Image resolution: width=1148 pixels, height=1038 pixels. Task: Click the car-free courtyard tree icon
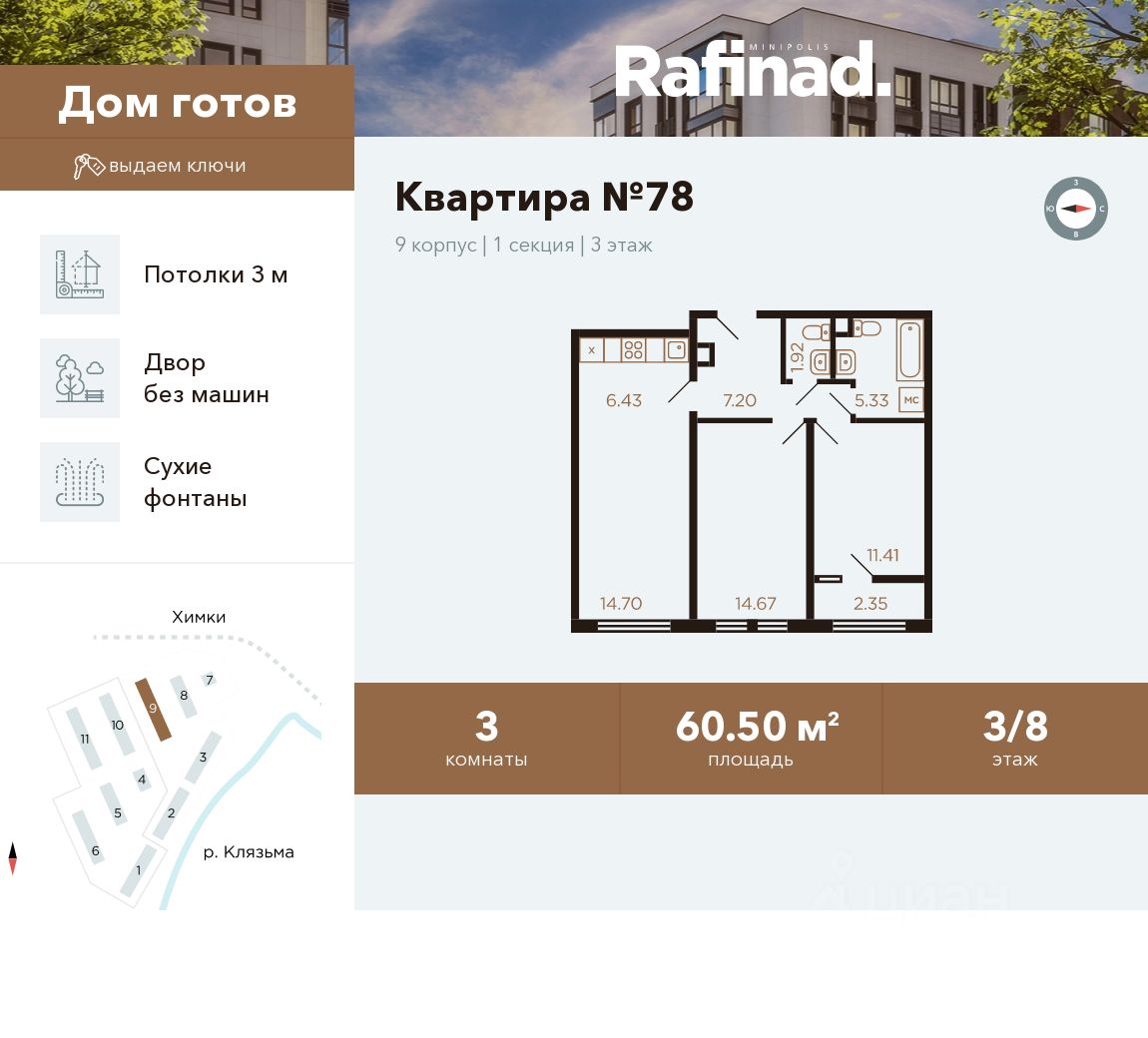80,378
